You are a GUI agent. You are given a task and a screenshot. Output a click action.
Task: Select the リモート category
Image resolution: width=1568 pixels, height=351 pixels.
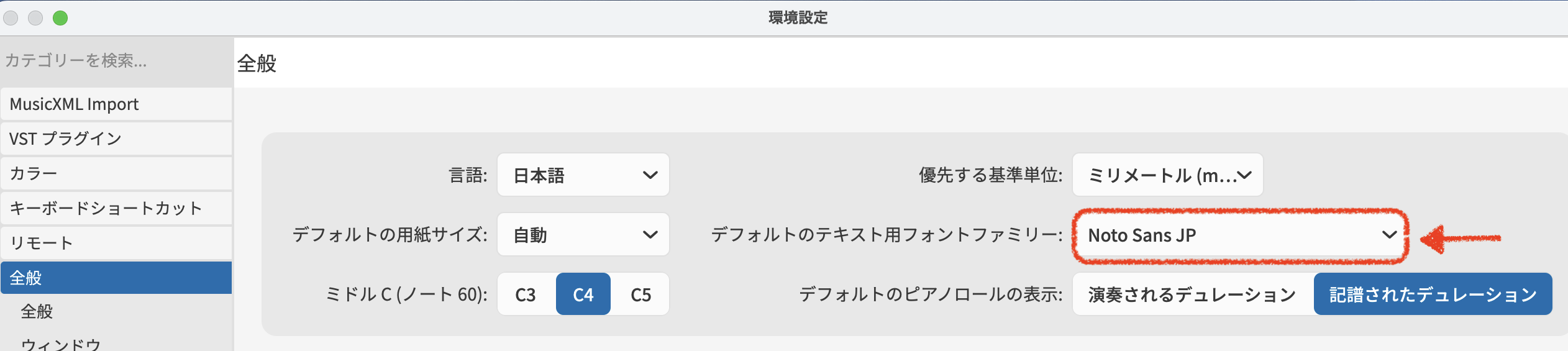pyautogui.click(x=116, y=243)
